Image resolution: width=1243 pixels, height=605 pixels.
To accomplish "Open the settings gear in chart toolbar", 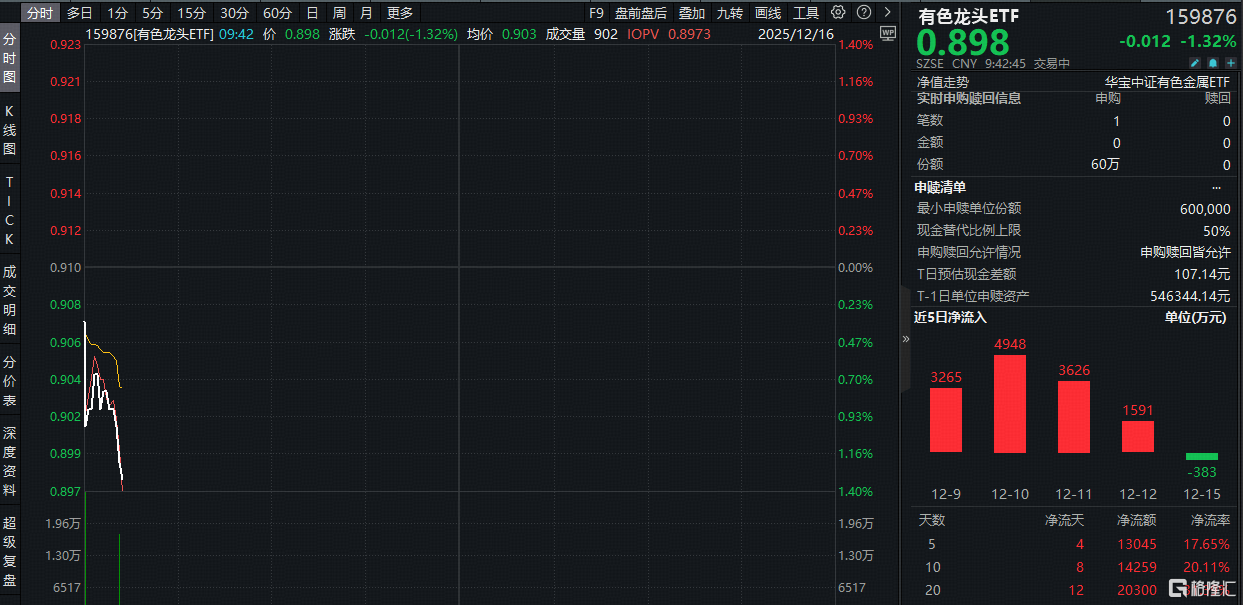I will pyautogui.click(x=838, y=13).
